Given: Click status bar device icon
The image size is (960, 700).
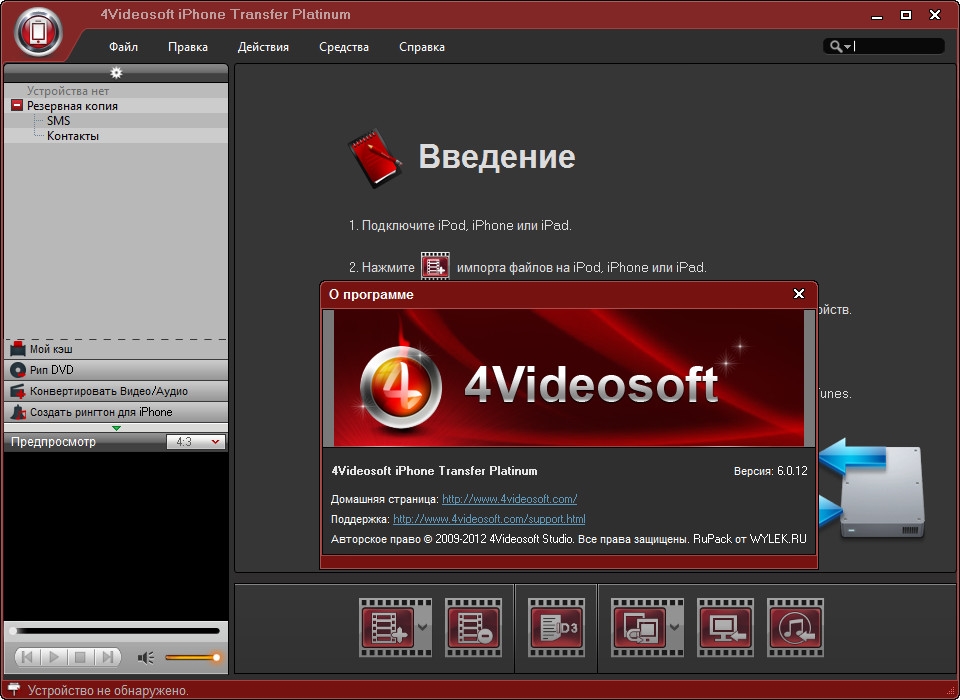Looking at the screenshot, I should [x=13, y=690].
